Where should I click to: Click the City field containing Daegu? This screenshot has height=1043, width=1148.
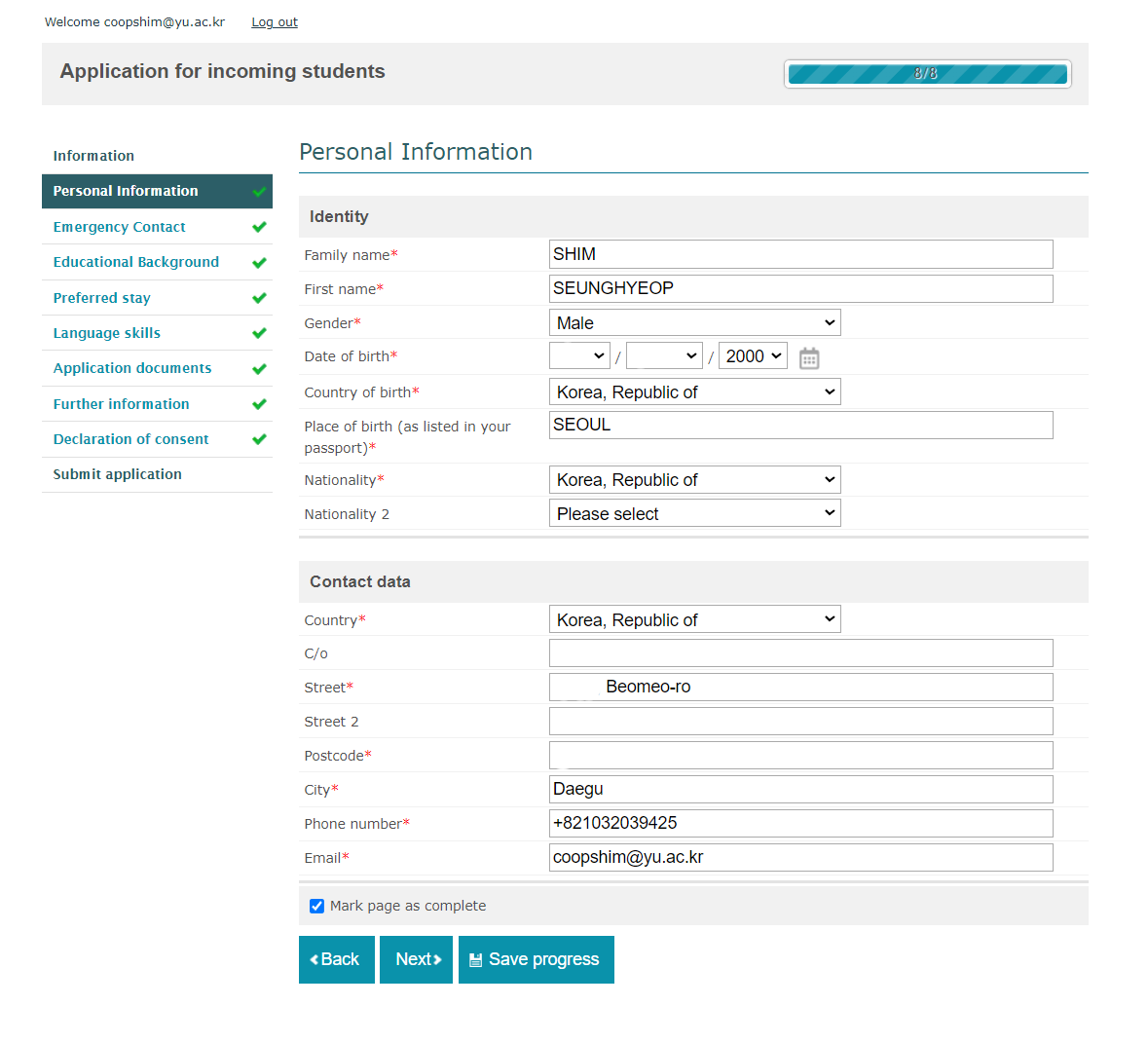click(x=801, y=789)
